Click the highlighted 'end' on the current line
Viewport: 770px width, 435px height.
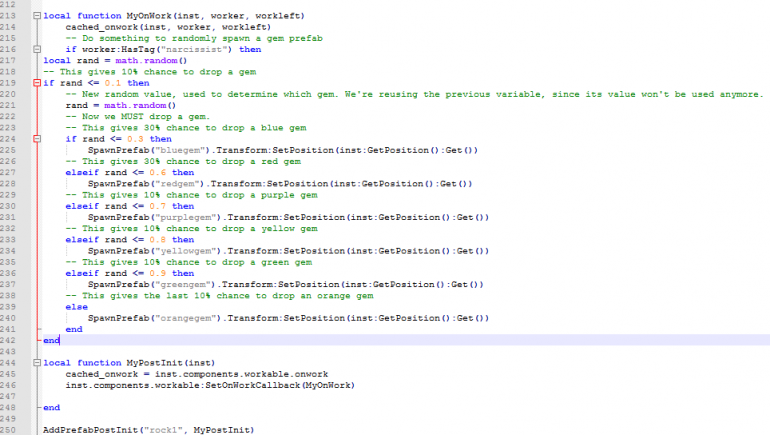(x=51, y=340)
